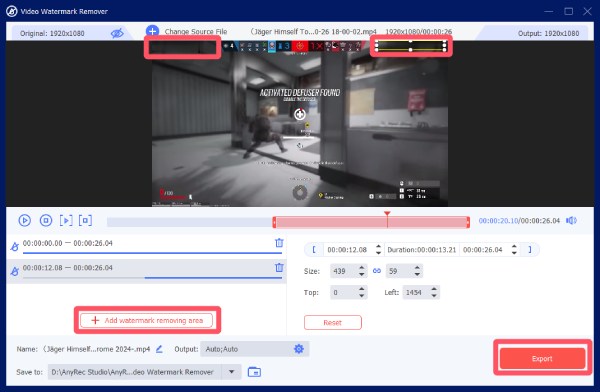
Task: Increase the start time with up arrow
Action: pyautogui.click(x=378, y=247)
